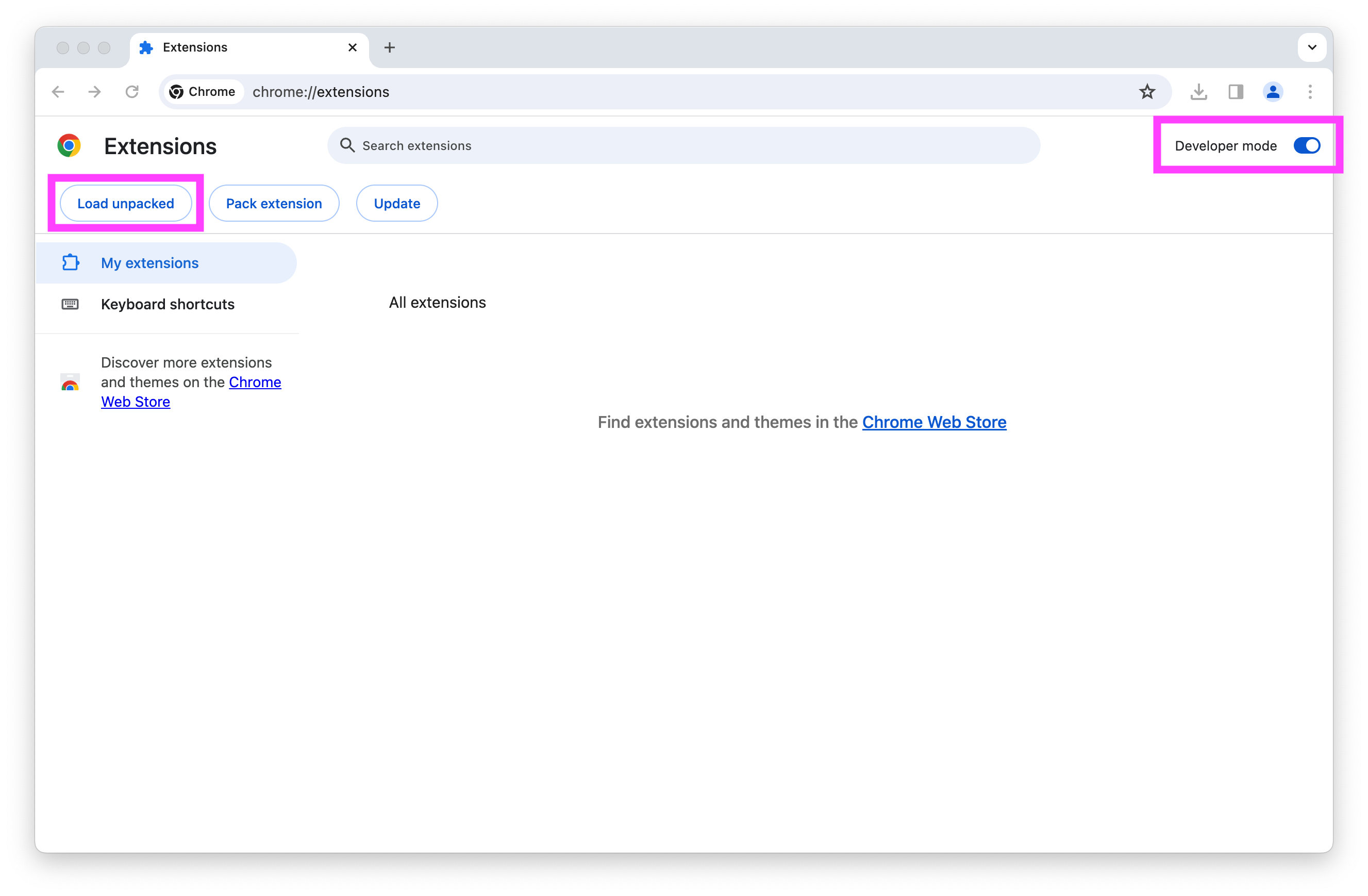Follow the Chrome Web Store link in main area

(x=933, y=422)
